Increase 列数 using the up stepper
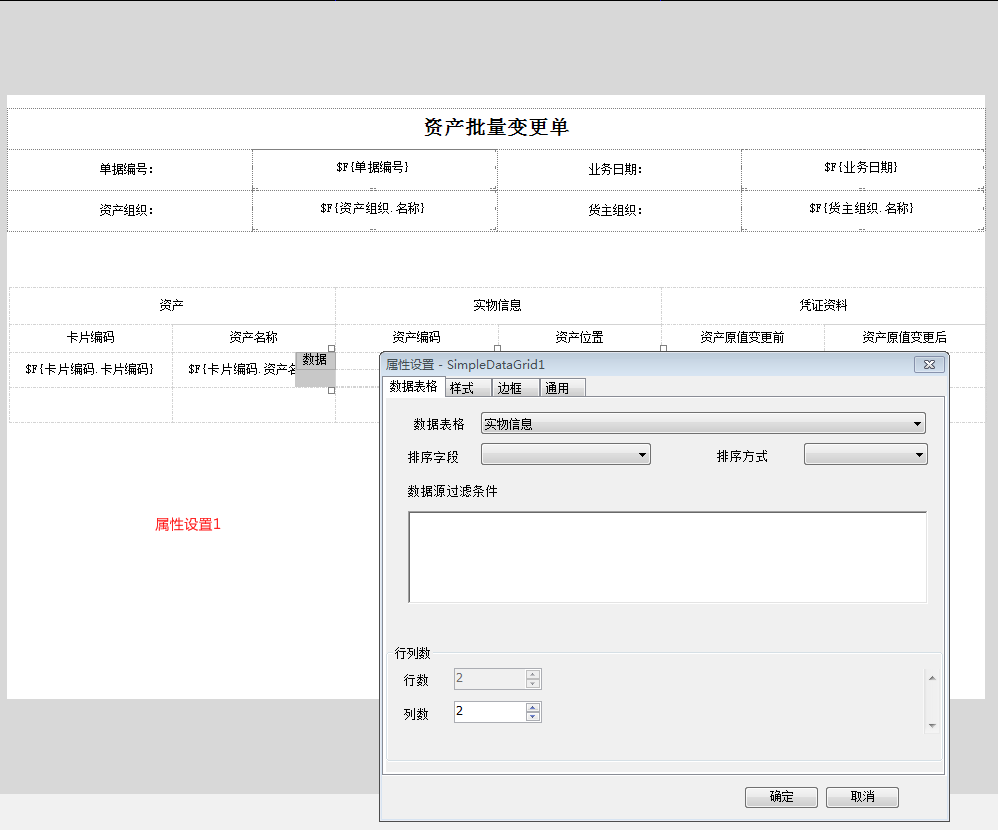The height and width of the screenshot is (830, 998). pos(534,707)
